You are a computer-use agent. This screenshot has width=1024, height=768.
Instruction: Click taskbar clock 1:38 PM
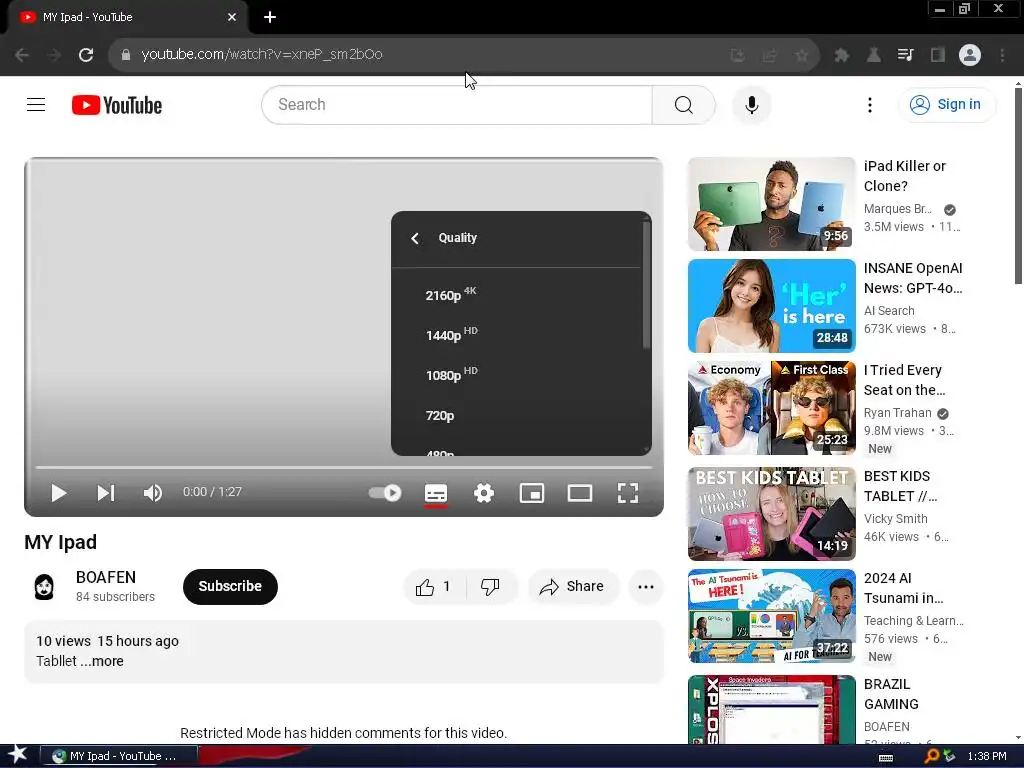click(x=987, y=756)
